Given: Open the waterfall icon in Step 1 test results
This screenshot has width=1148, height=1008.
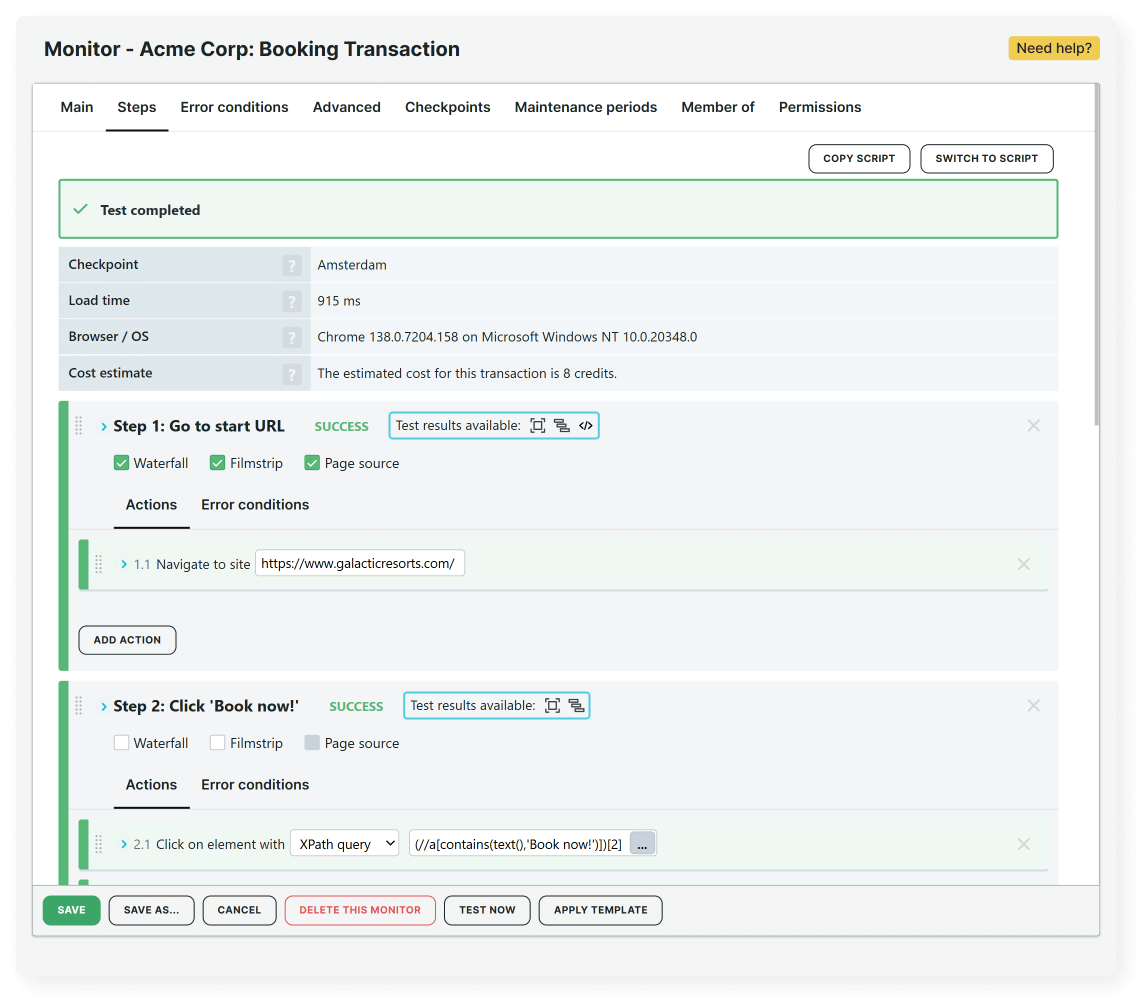Looking at the screenshot, I should 562,425.
